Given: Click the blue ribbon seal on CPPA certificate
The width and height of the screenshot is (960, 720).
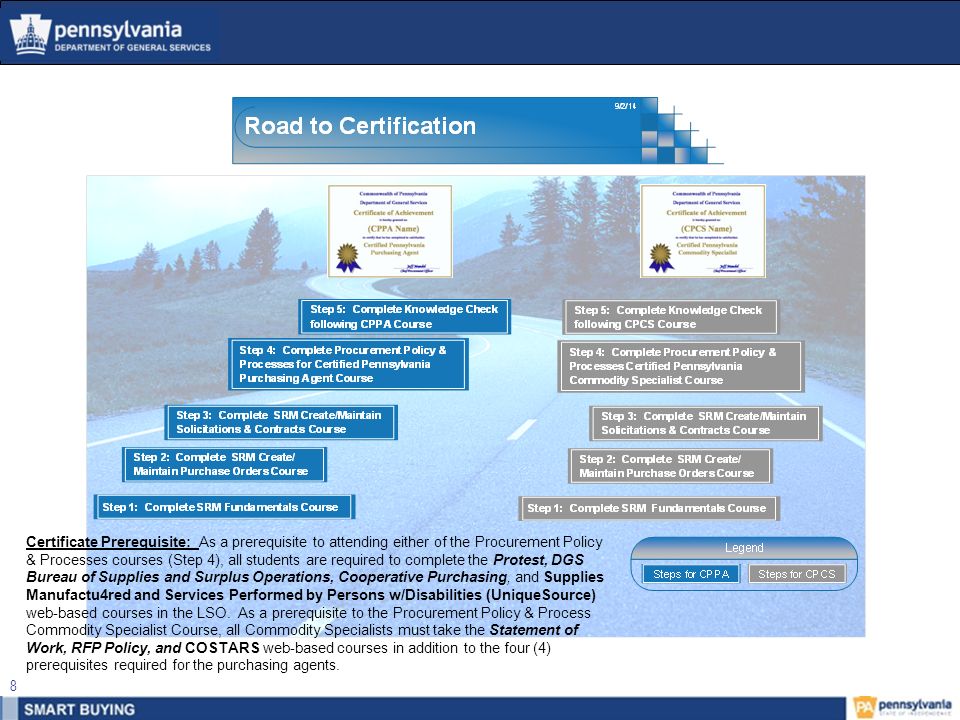Looking at the screenshot, I should pyautogui.click(x=348, y=257).
